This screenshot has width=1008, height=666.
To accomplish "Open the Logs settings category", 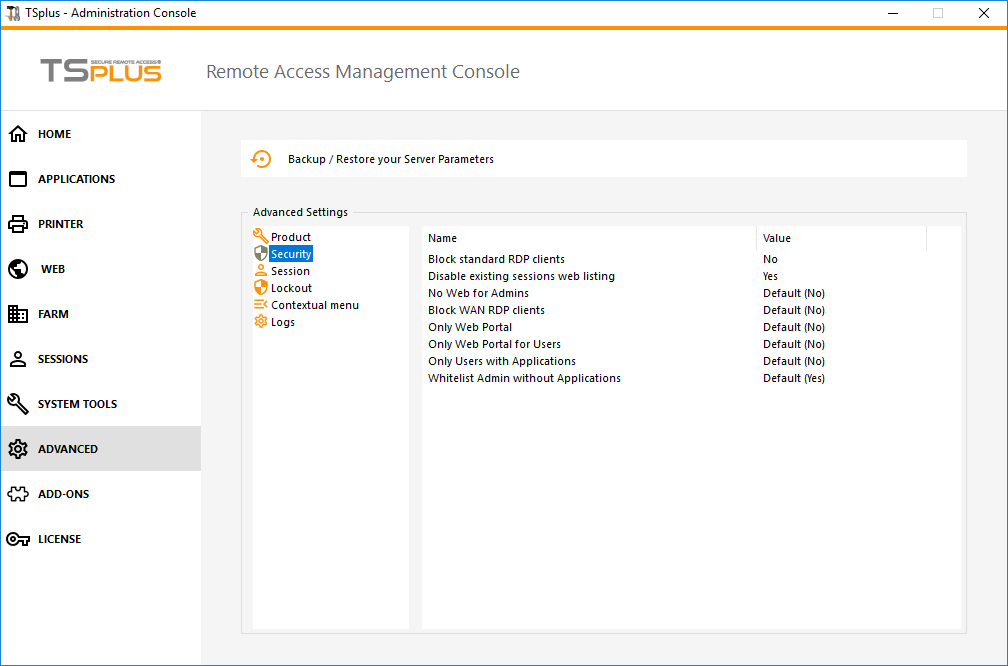I will coord(283,322).
